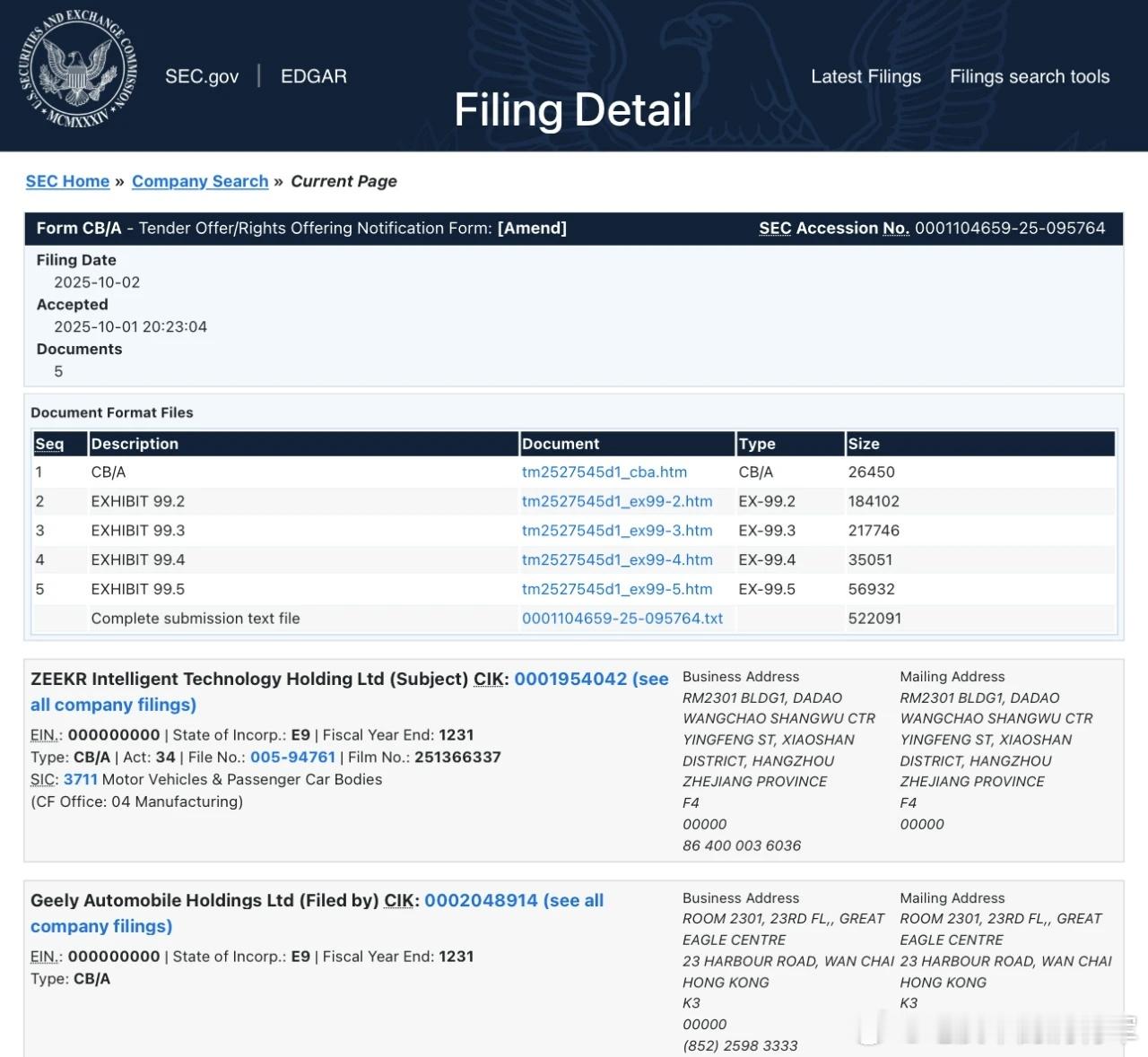This screenshot has height=1057, width=1148.
Task: Open Filings search tools menu
Action: (x=1030, y=76)
